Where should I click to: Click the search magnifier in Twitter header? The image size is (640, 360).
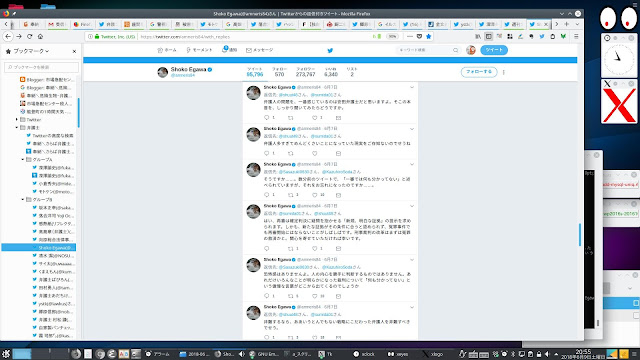point(456,50)
